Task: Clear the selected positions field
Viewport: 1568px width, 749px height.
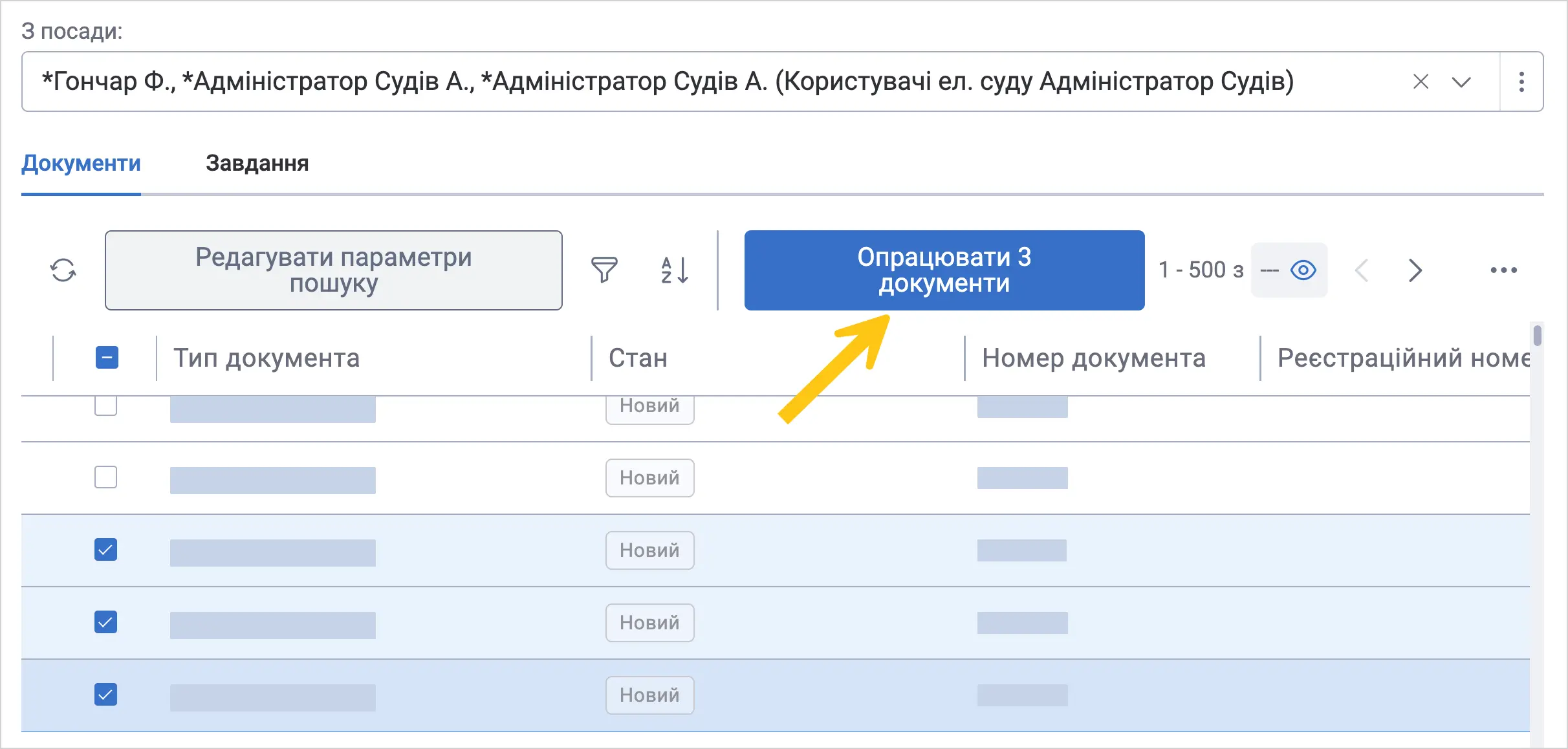Action: coord(1421,81)
